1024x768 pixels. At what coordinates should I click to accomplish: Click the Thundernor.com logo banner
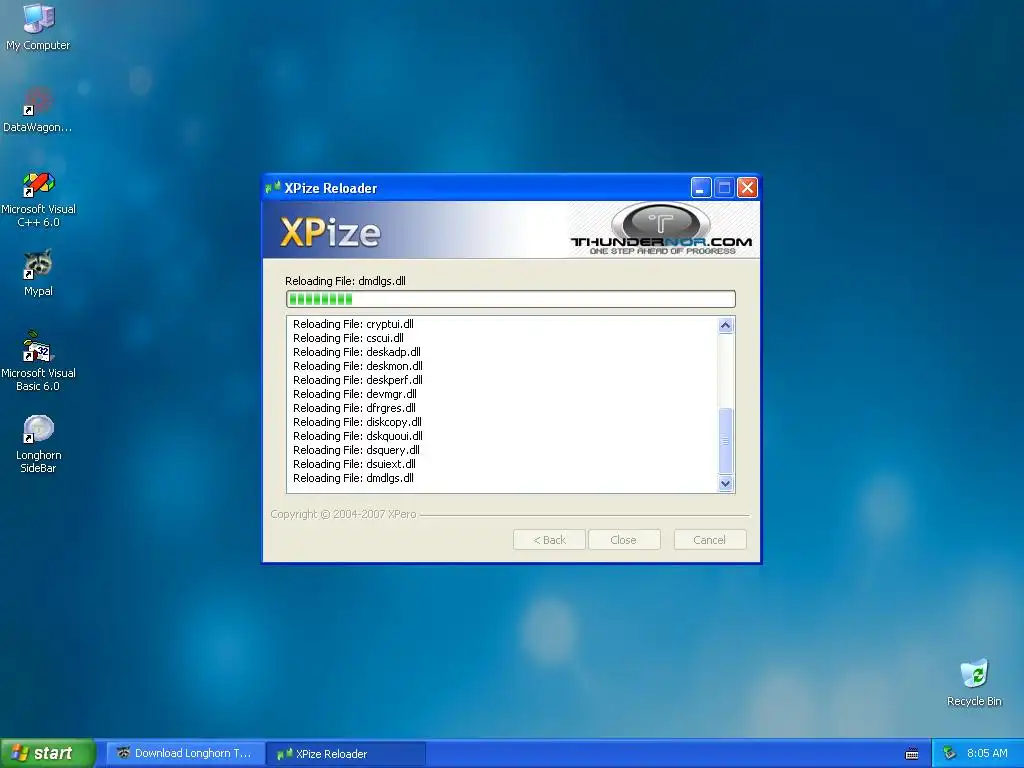coord(661,229)
